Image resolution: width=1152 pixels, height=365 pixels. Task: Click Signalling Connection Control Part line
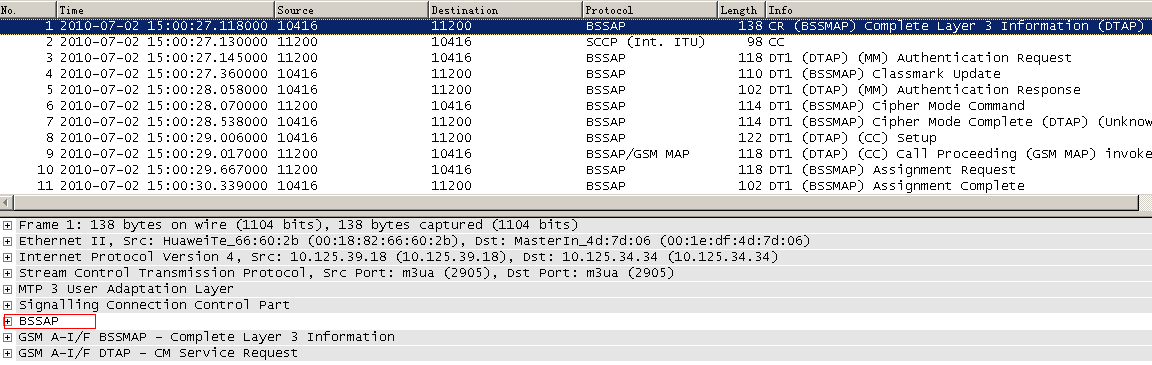tap(154, 305)
